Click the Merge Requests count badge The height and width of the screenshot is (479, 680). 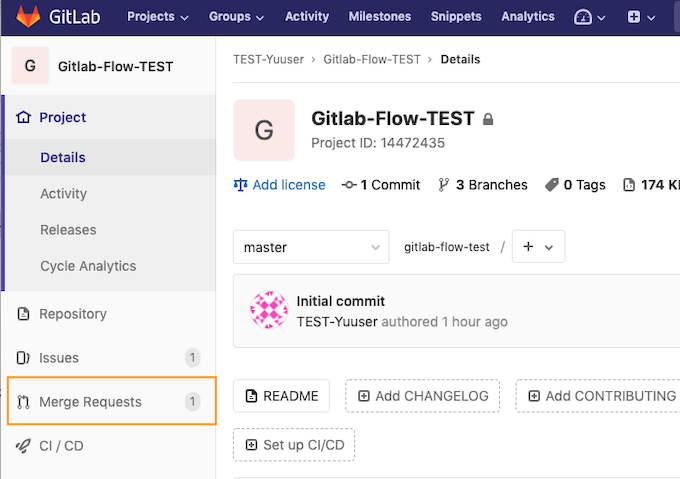[193, 402]
